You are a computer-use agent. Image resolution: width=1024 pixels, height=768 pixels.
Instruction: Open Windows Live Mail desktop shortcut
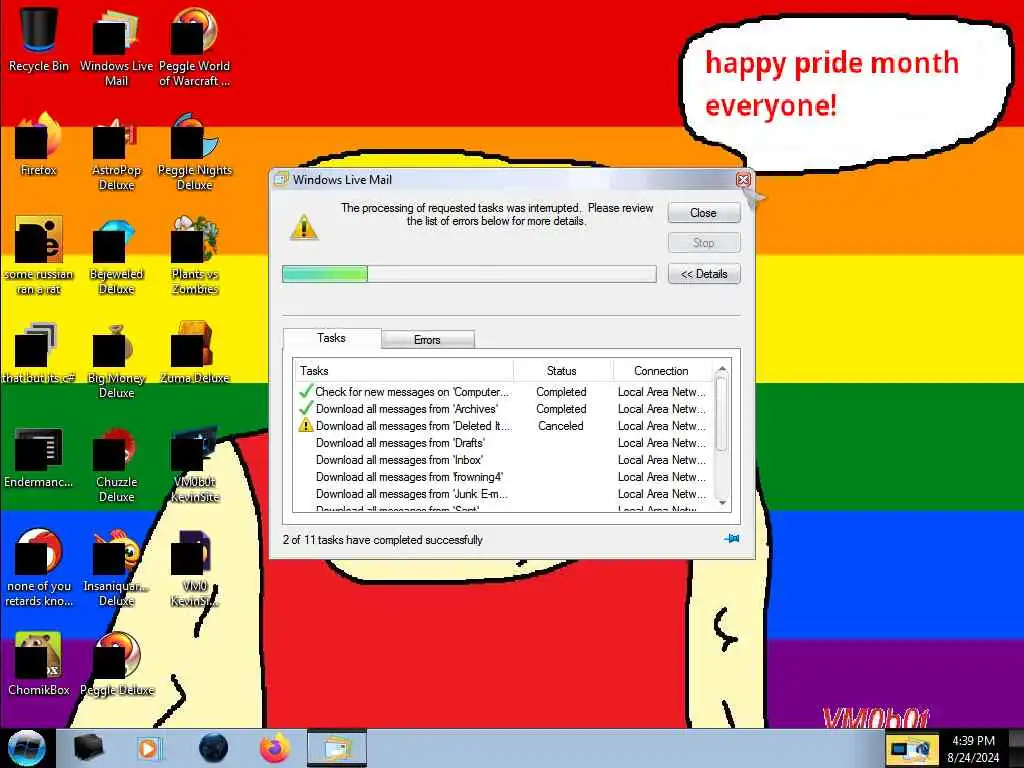[x=116, y=46]
